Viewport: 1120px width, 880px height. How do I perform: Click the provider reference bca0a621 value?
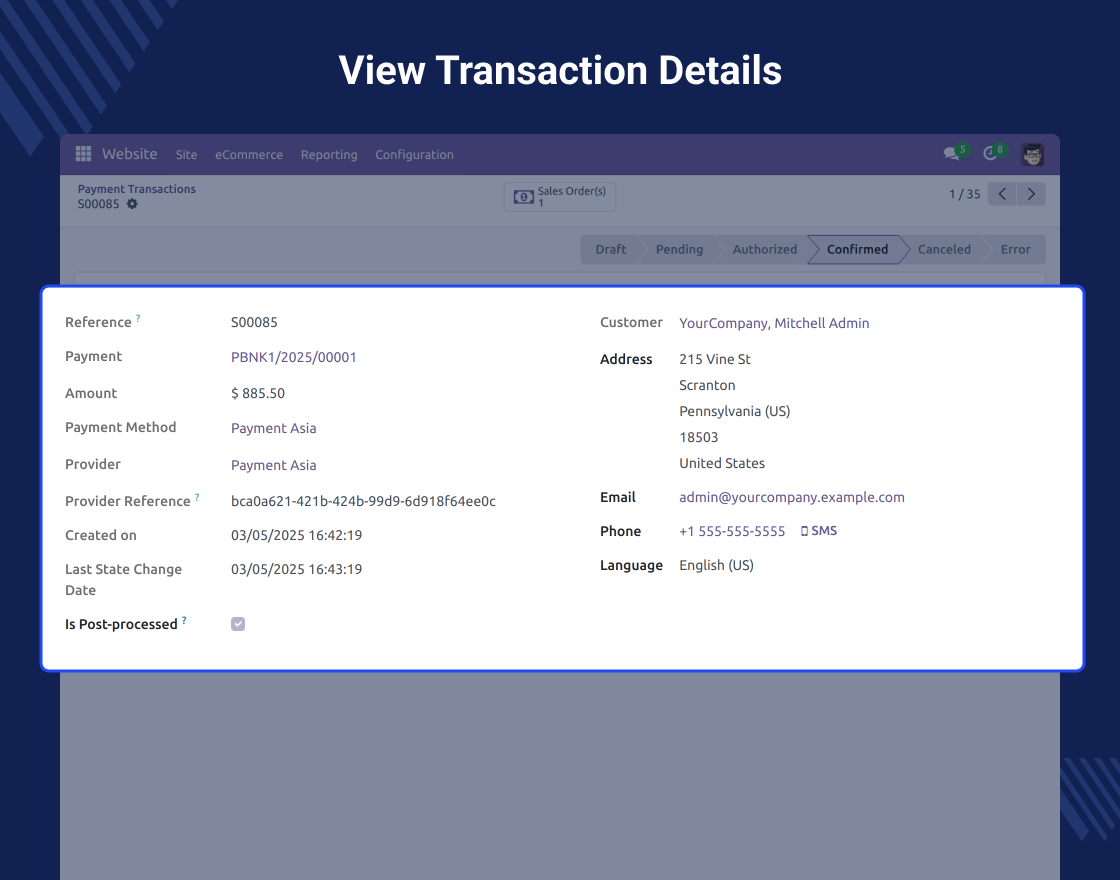363,501
